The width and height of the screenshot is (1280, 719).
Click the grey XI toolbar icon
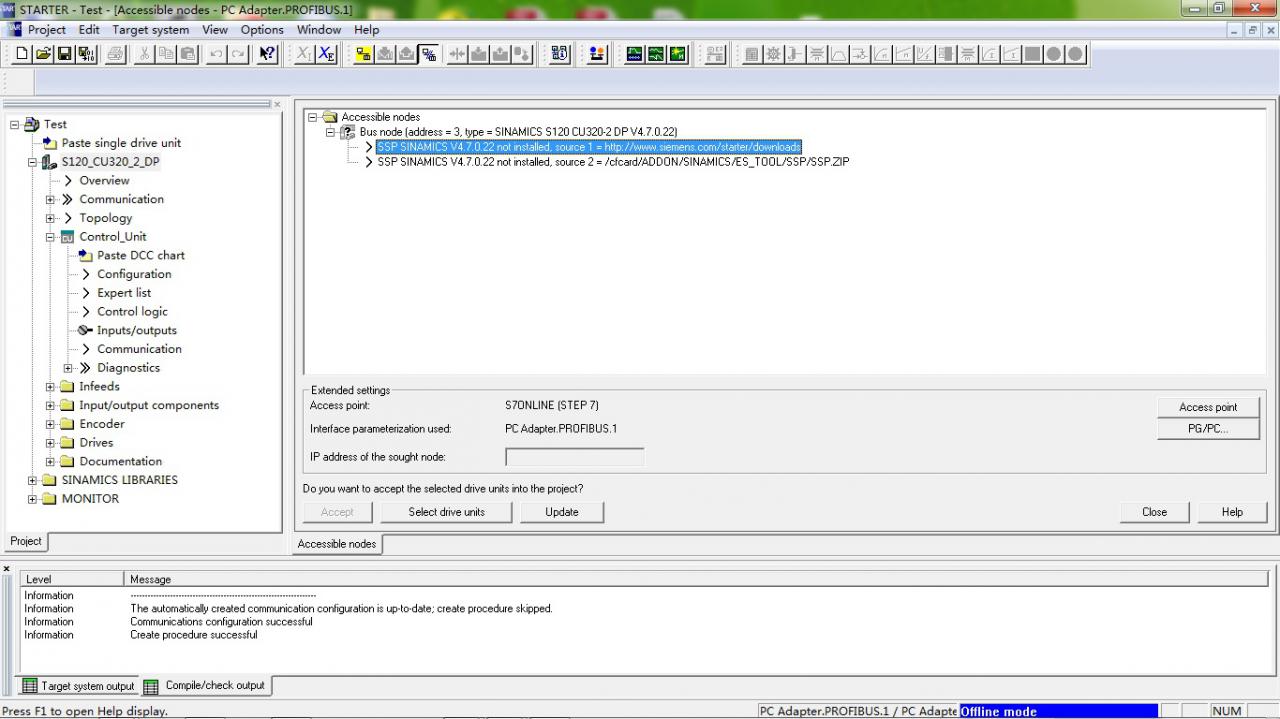click(304, 54)
